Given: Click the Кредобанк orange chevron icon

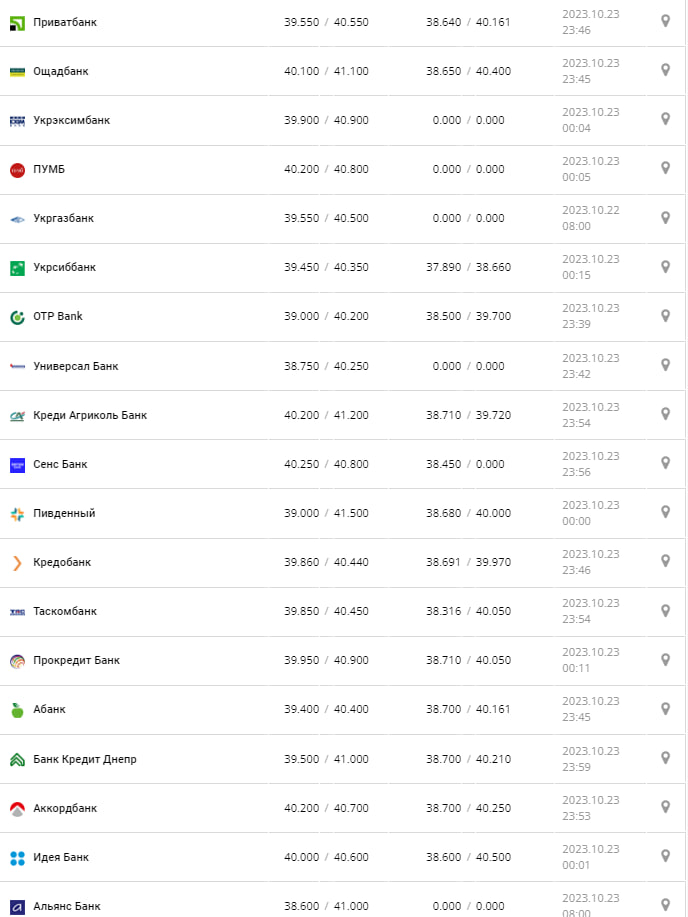Looking at the screenshot, I should [x=17, y=563].
